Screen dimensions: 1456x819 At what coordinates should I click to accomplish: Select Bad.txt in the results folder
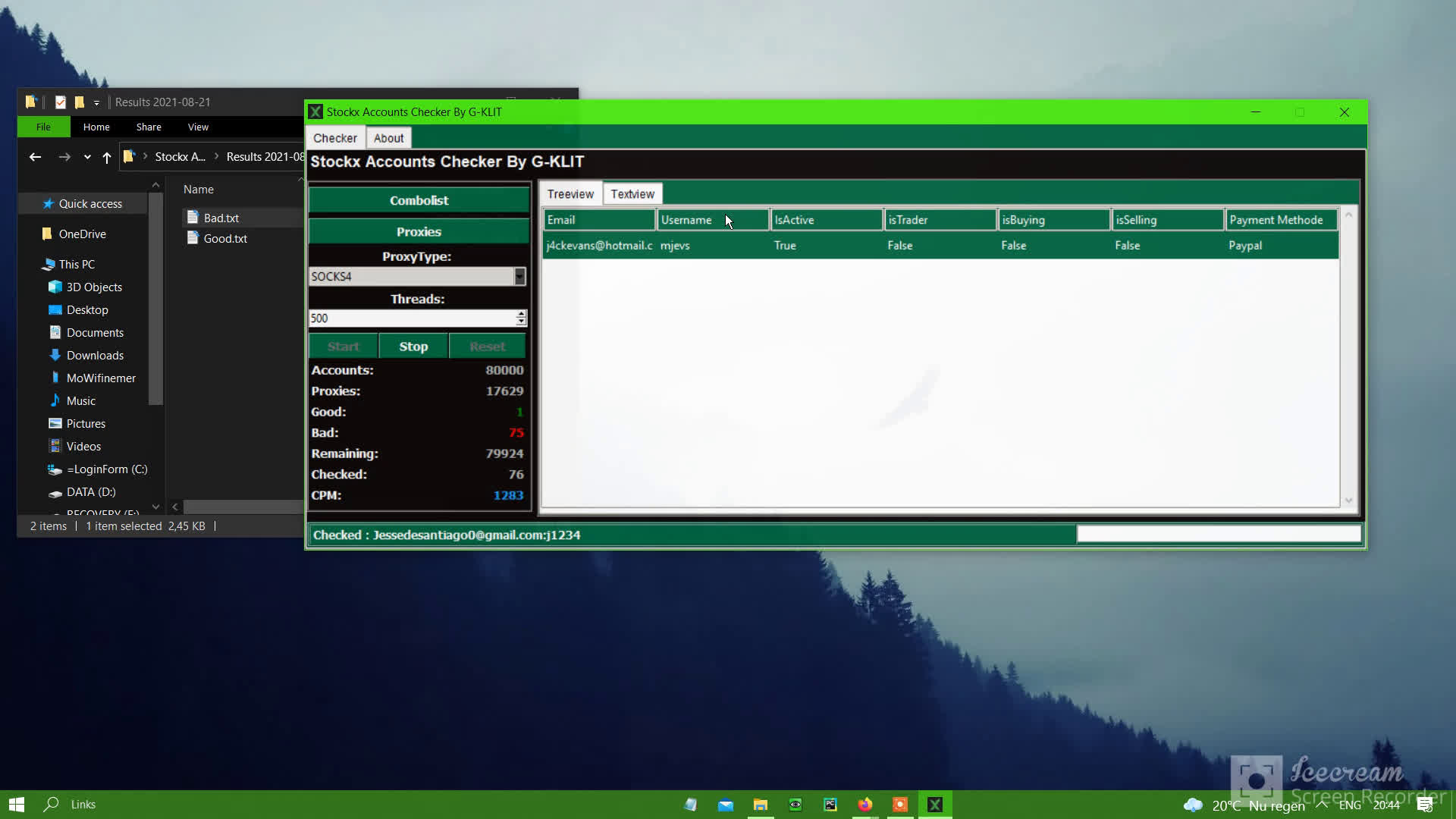point(221,217)
